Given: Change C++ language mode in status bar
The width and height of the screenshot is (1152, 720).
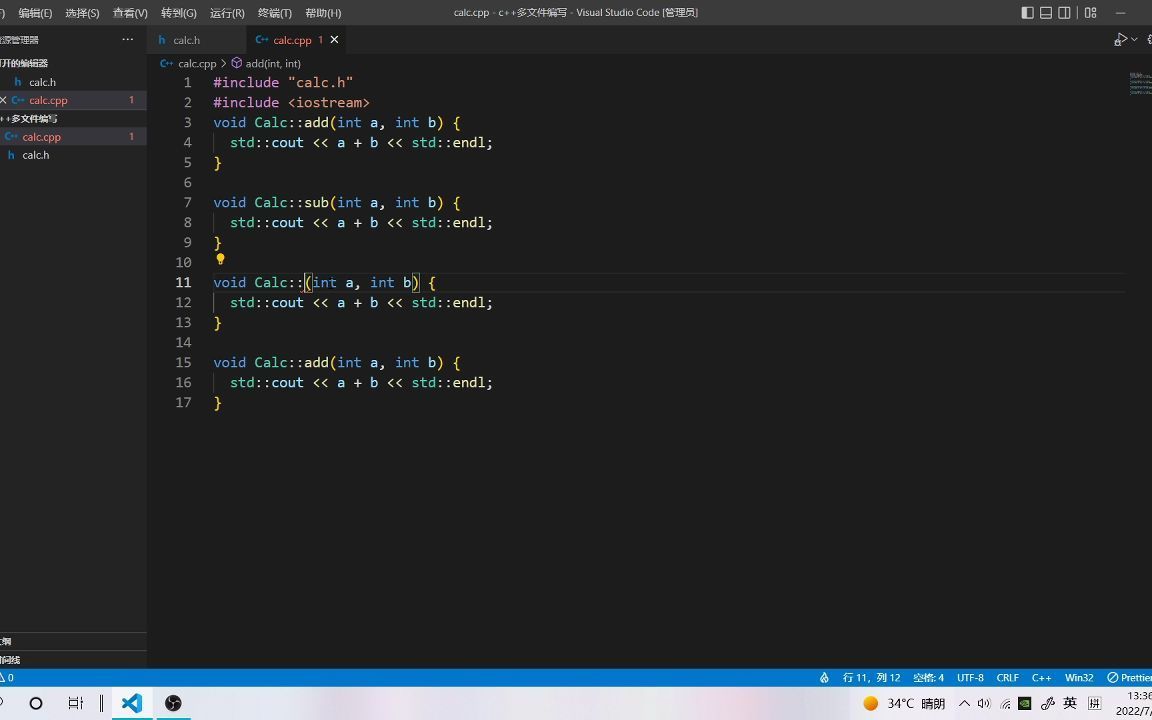Looking at the screenshot, I should [x=1041, y=677].
